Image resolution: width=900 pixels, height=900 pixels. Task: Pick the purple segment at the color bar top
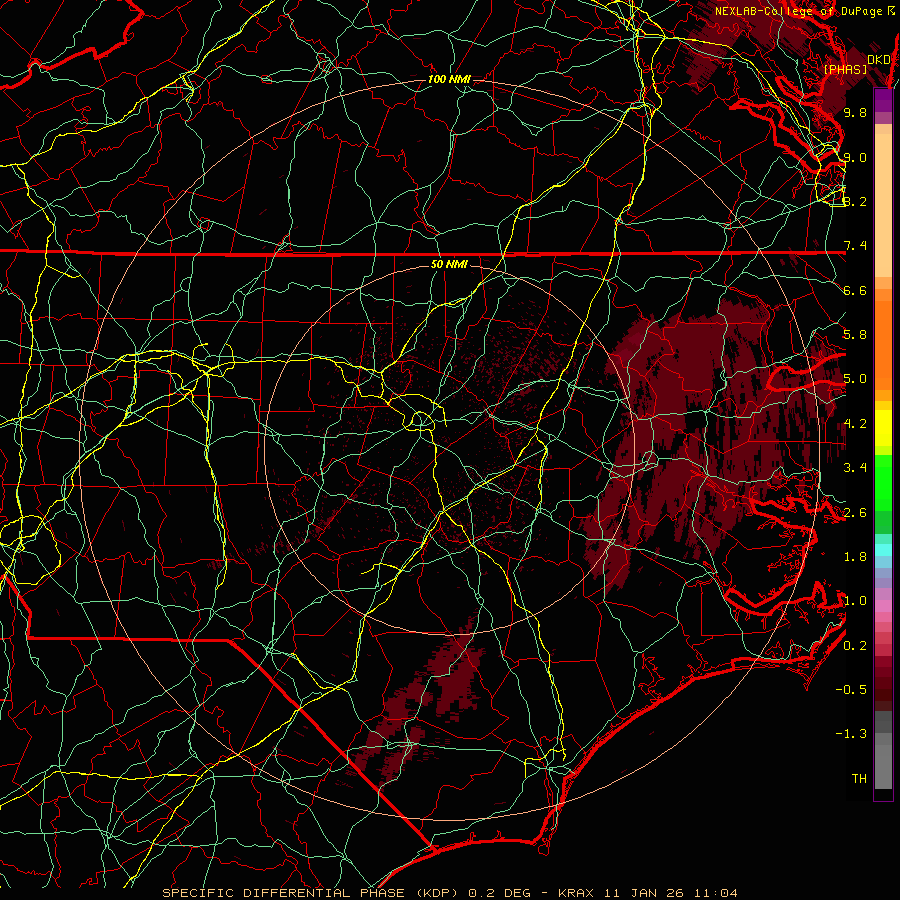(883, 100)
